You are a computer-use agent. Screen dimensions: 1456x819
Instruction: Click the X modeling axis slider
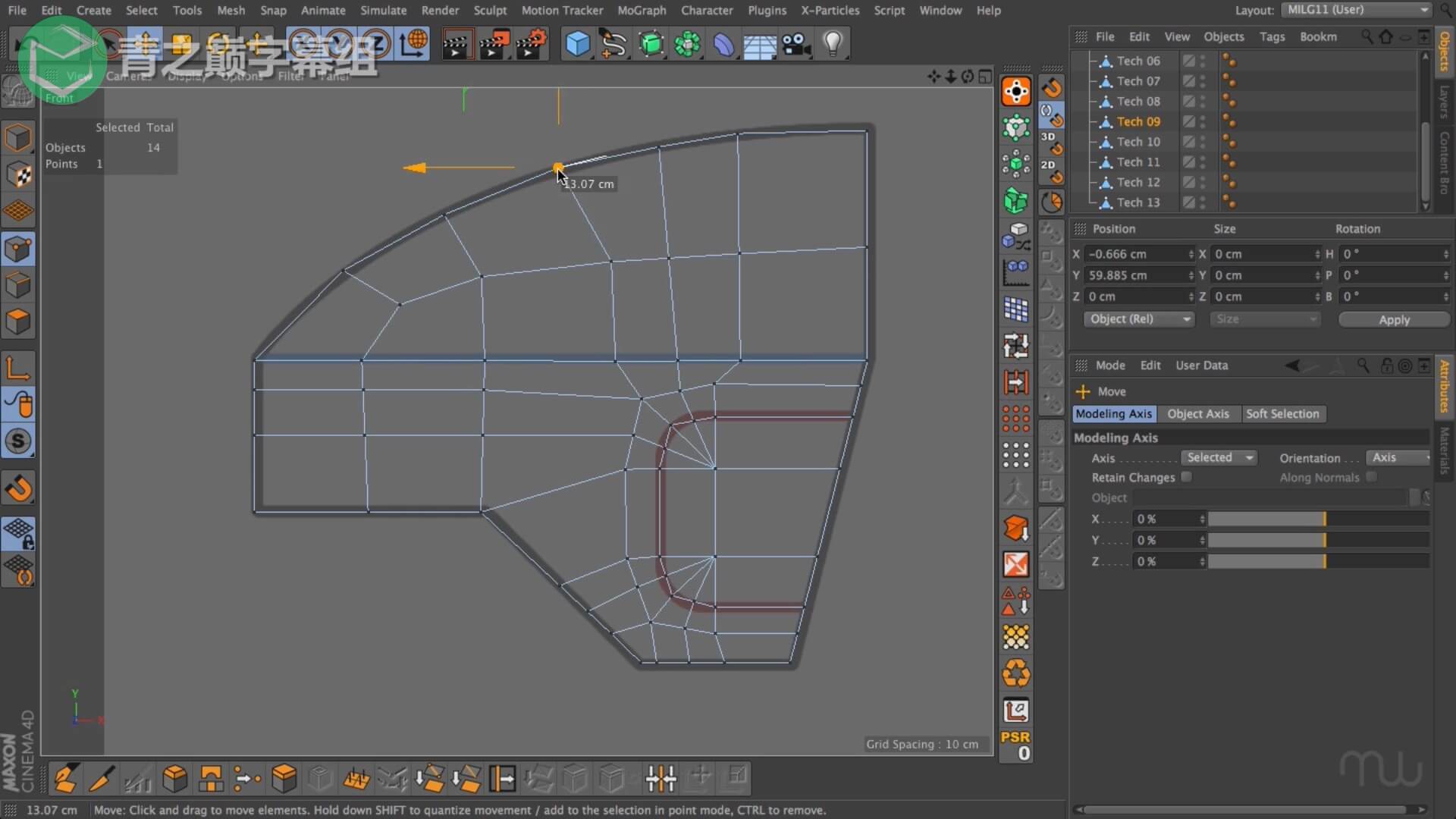1318,519
